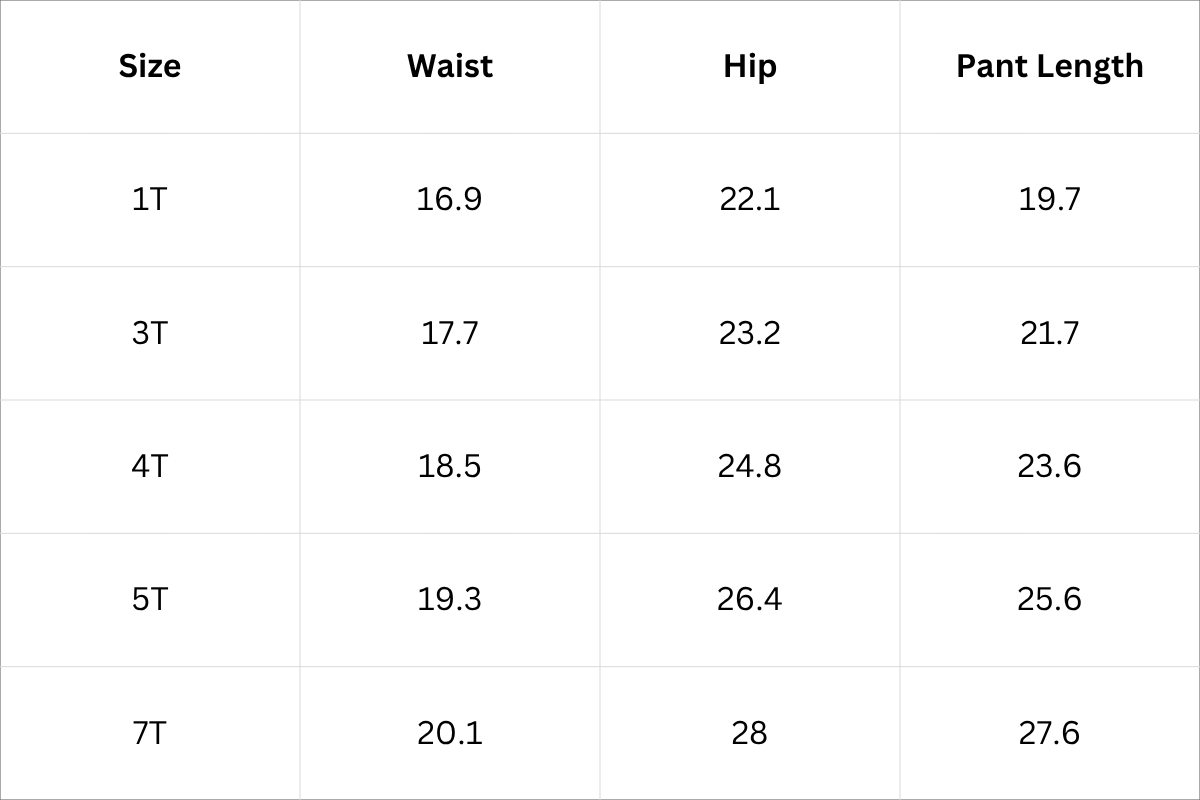Click waist value 19.3
Viewport: 1200px width, 800px height.
point(450,599)
